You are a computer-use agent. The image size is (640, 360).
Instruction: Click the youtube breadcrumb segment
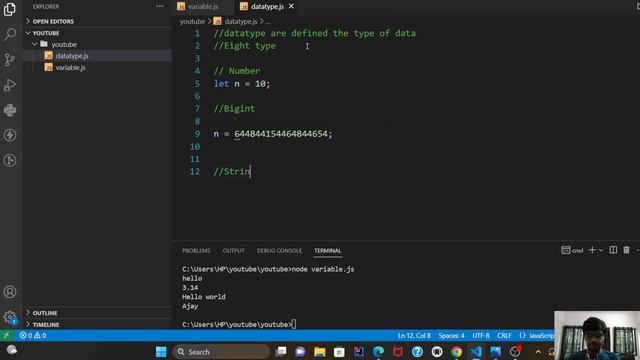[x=192, y=21]
